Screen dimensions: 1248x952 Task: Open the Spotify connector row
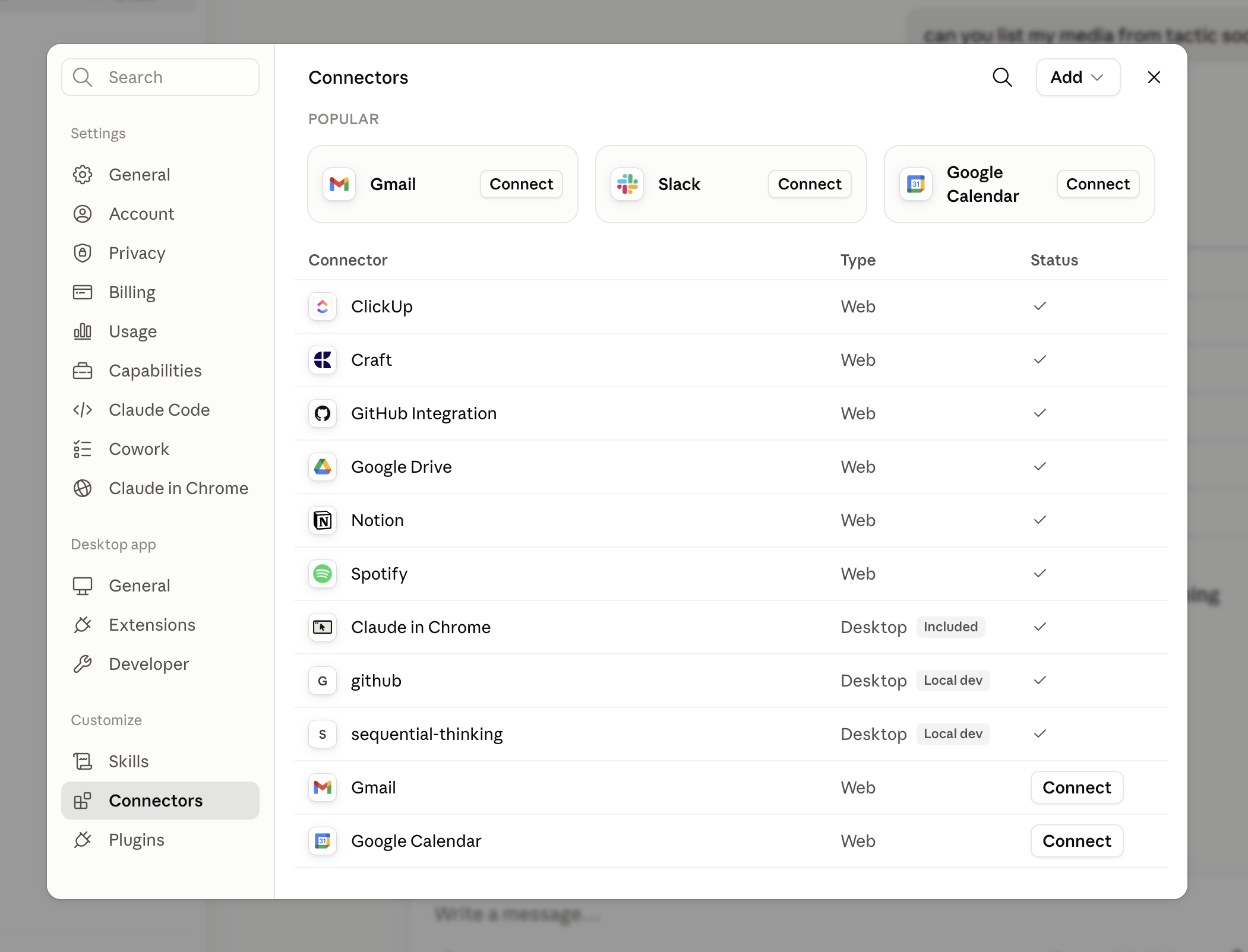[x=731, y=574]
